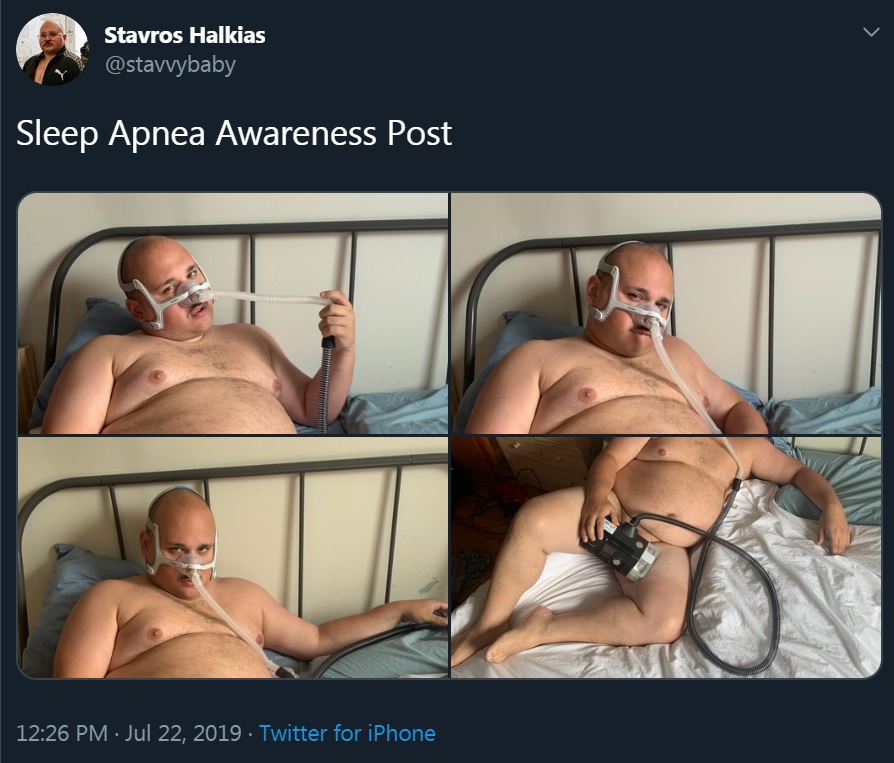894x763 pixels.
Task: Click the CPAP machine in the bottom-right photo
Action: [620, 549]
